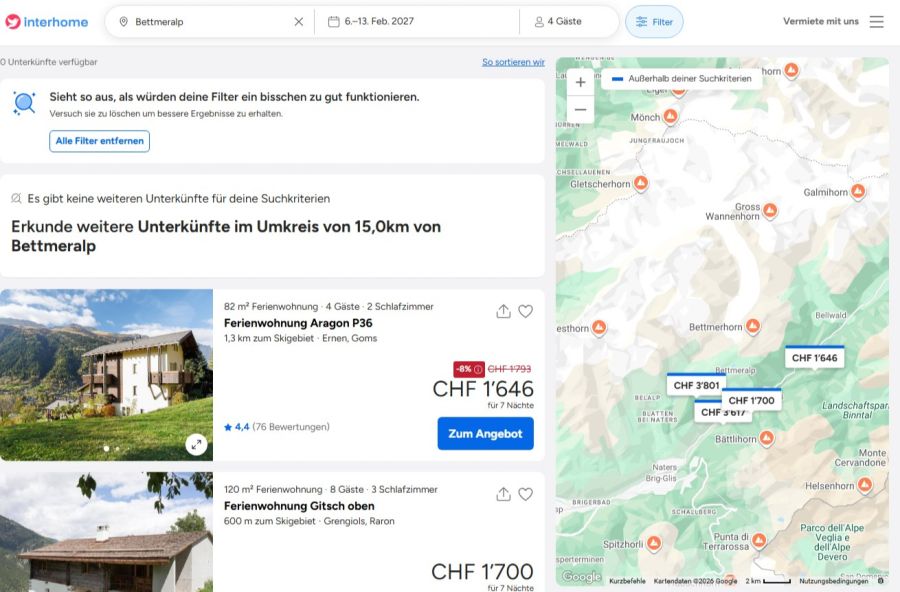The image size is (900, 592).
Task: Clear the Bettmeralp search using the X
Action: pos(297,20)
